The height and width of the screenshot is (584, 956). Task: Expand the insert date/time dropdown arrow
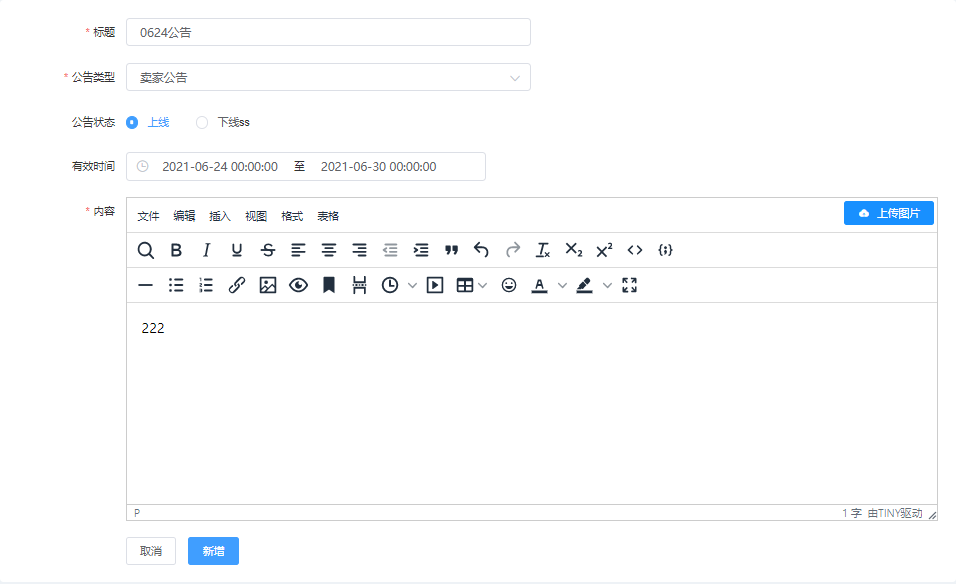(x=412, y=285)
